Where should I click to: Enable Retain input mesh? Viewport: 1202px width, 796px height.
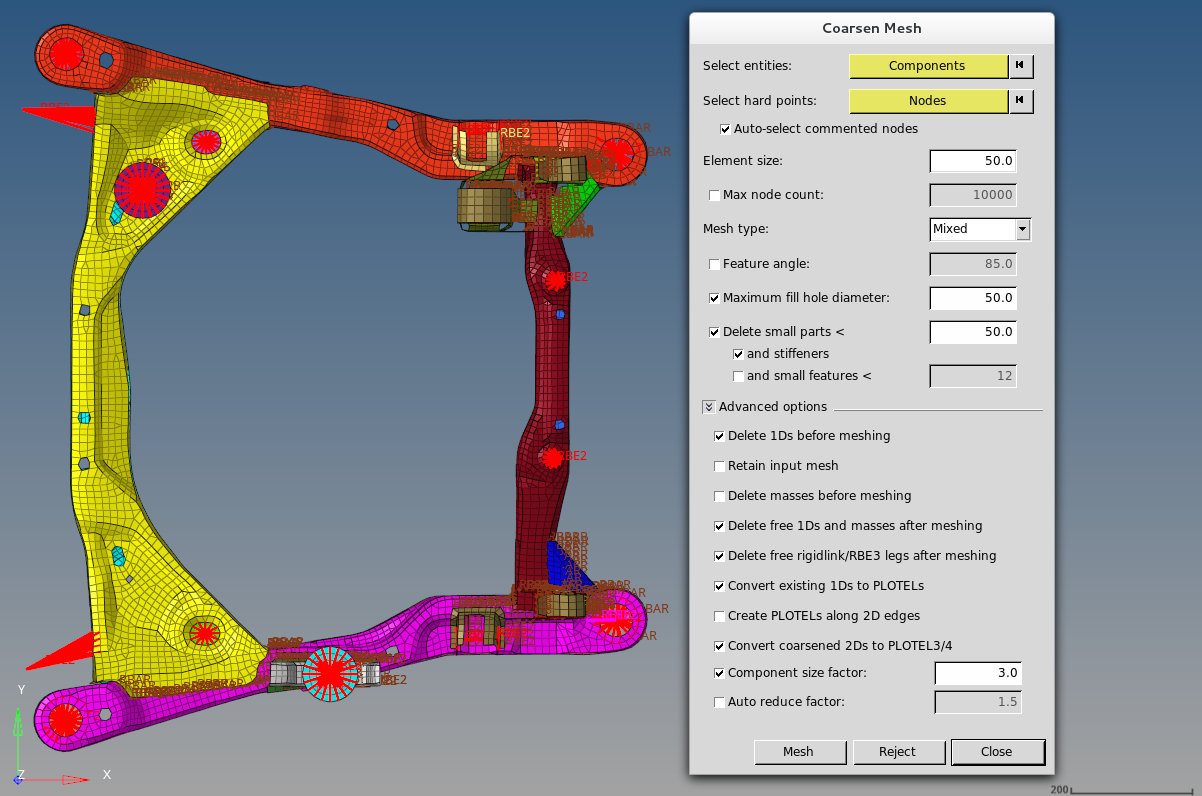719,466
